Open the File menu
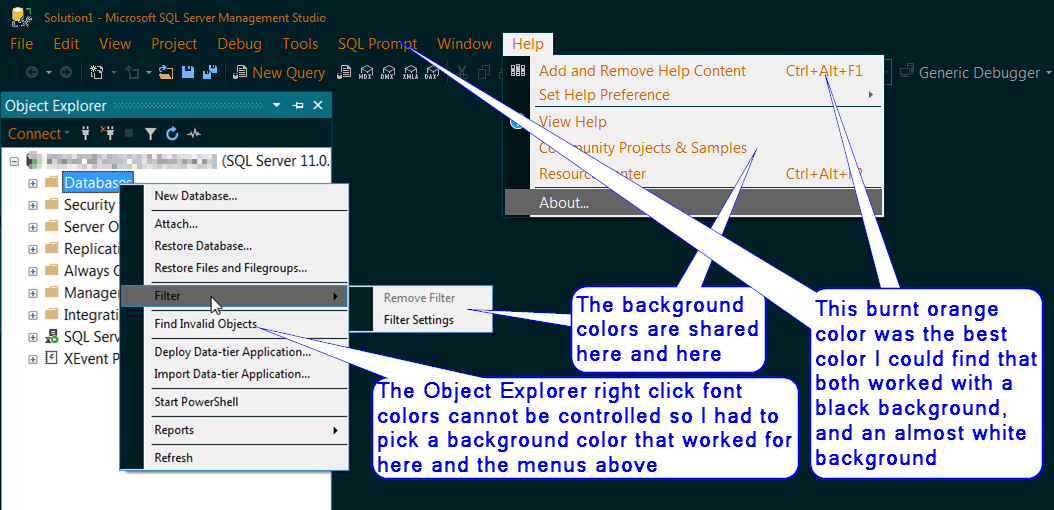The image size is (1054, 510). (22, 44)
